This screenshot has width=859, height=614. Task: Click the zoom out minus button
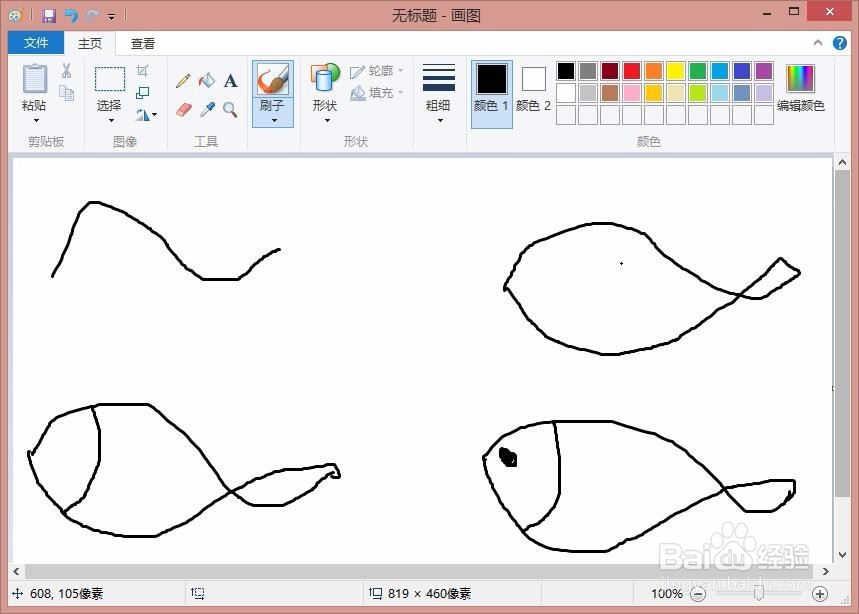698,594
